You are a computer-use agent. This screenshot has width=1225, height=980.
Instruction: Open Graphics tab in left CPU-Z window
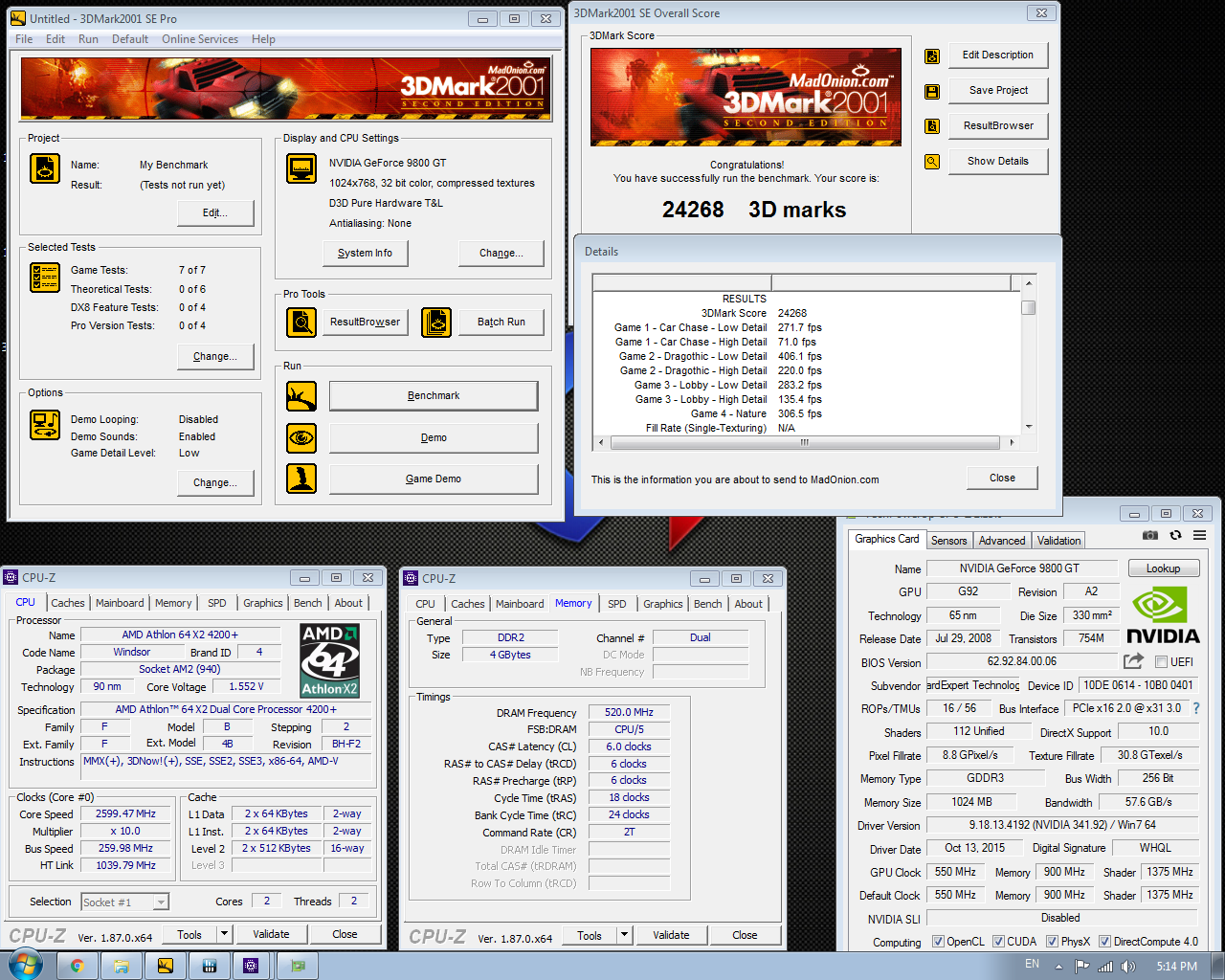coord(263,603)
